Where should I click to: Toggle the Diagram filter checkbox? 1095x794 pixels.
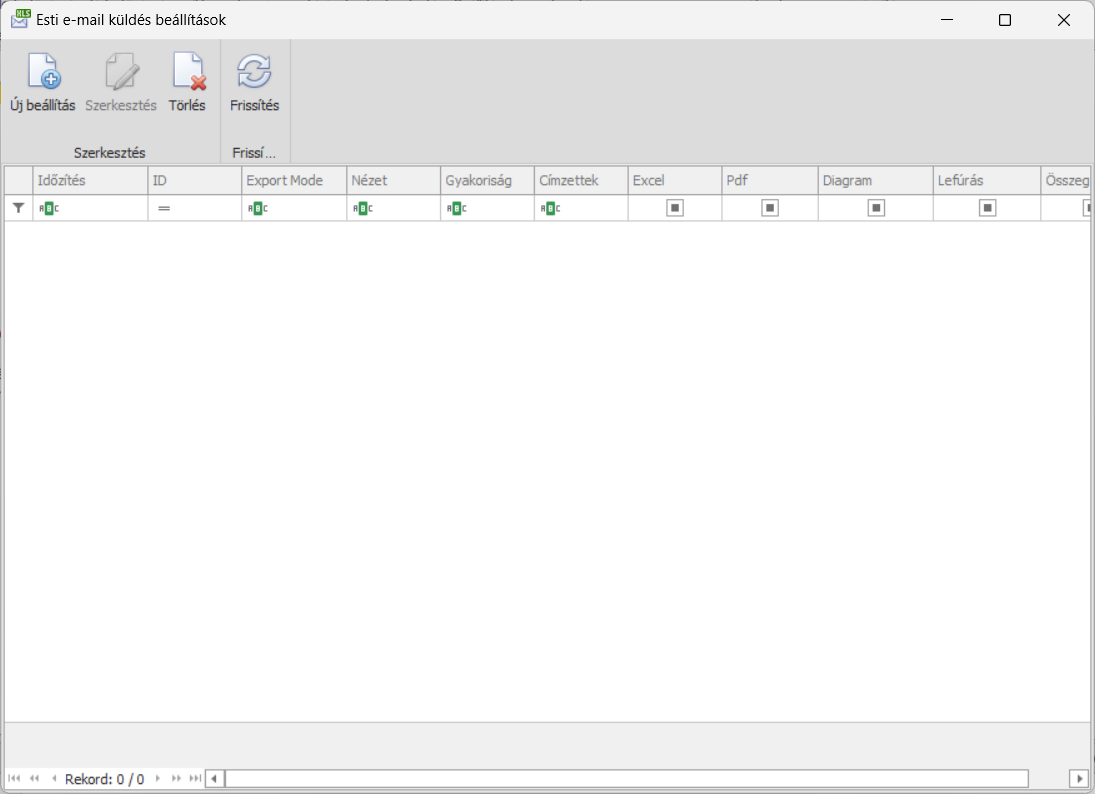pyautogui.click(x=876, y=208)
